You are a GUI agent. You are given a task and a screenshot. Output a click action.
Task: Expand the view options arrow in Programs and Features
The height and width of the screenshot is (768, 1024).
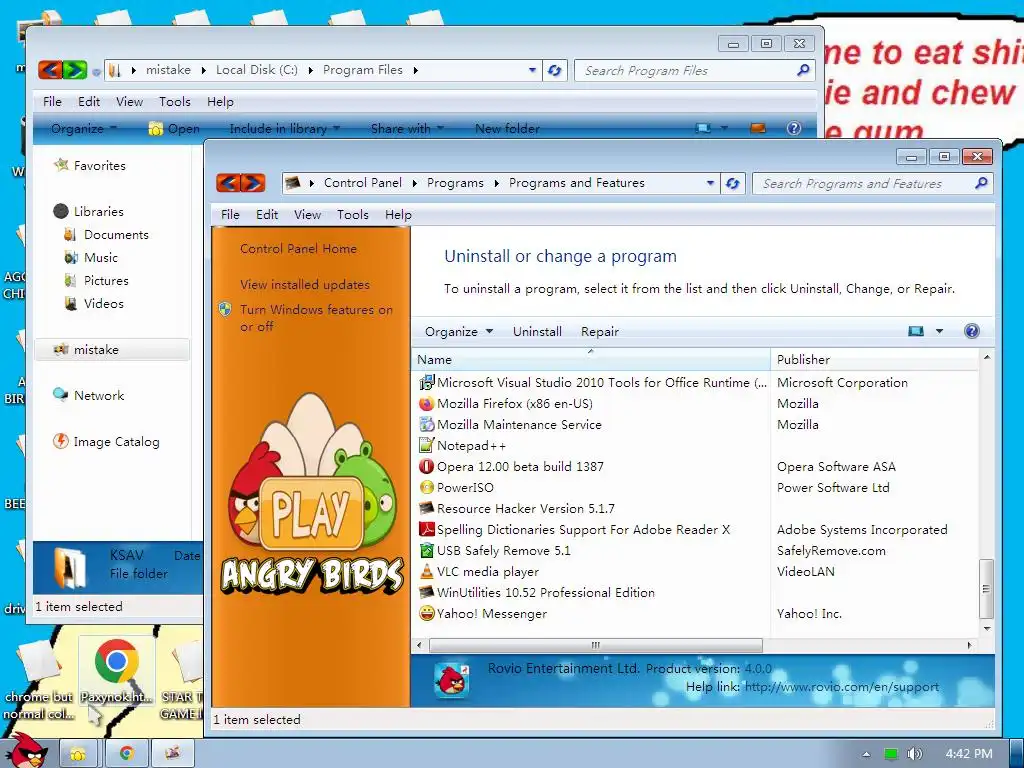[x=939, y=331]
